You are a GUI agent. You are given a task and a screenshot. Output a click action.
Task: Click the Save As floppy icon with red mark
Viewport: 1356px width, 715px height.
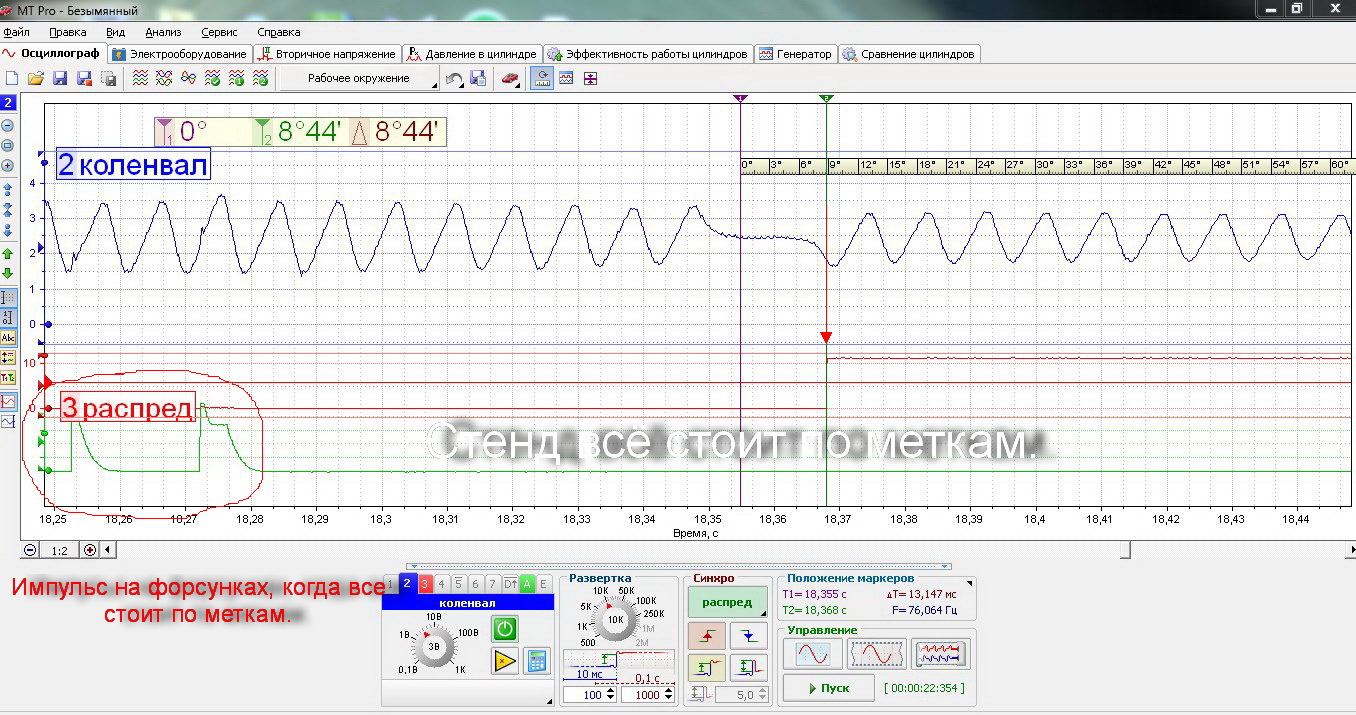(84, 78)
